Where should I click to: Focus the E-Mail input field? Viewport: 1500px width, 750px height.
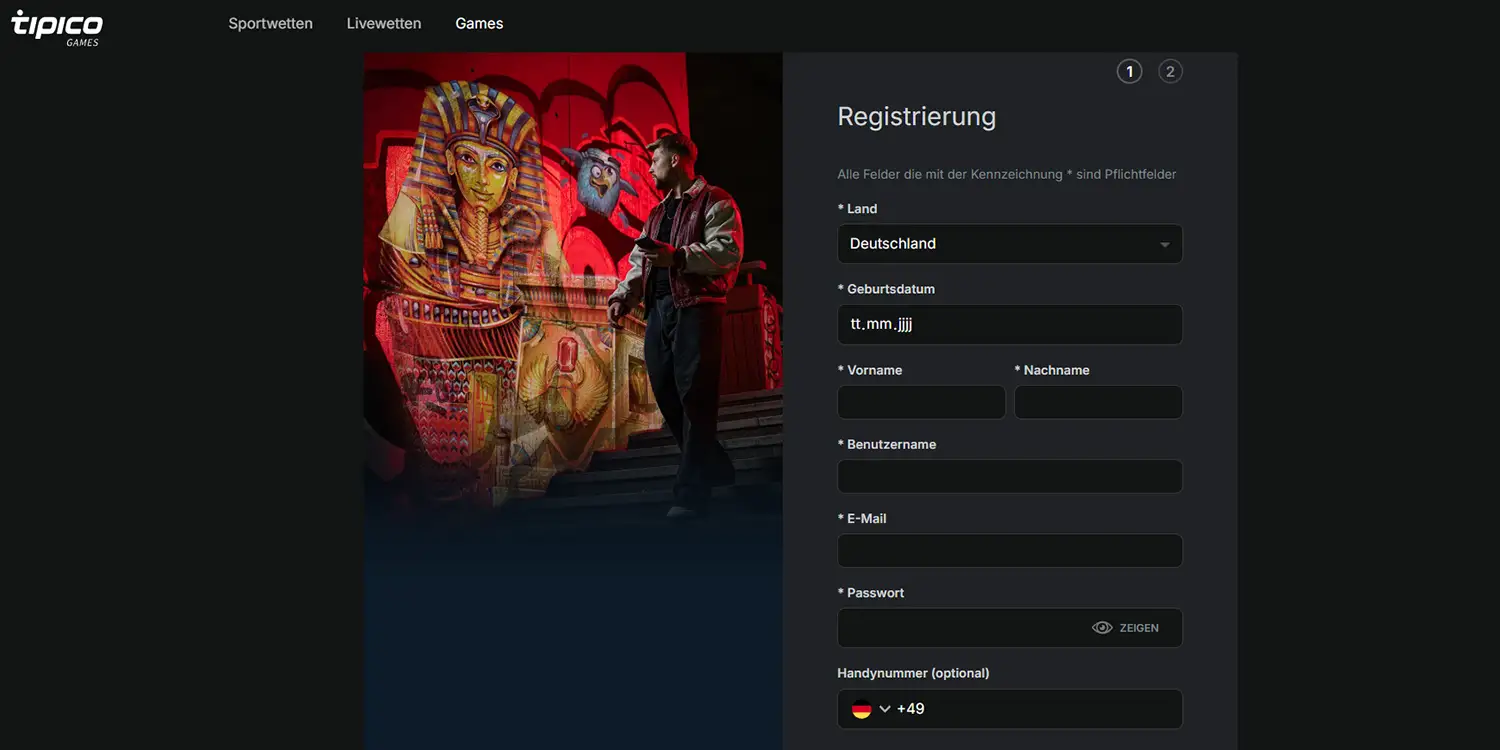(x=1010, y=551)
